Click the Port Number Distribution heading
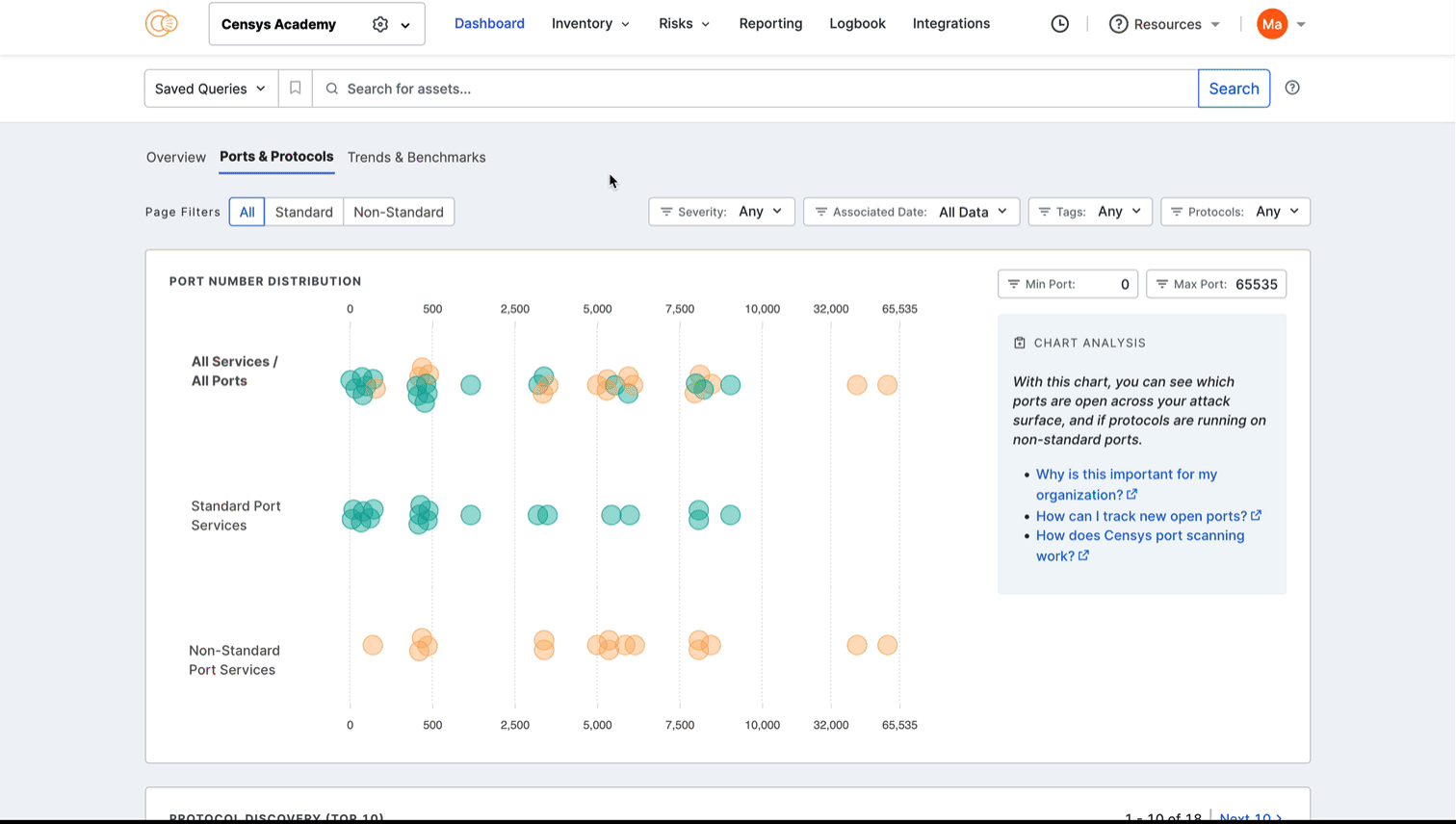 point(265,281)
